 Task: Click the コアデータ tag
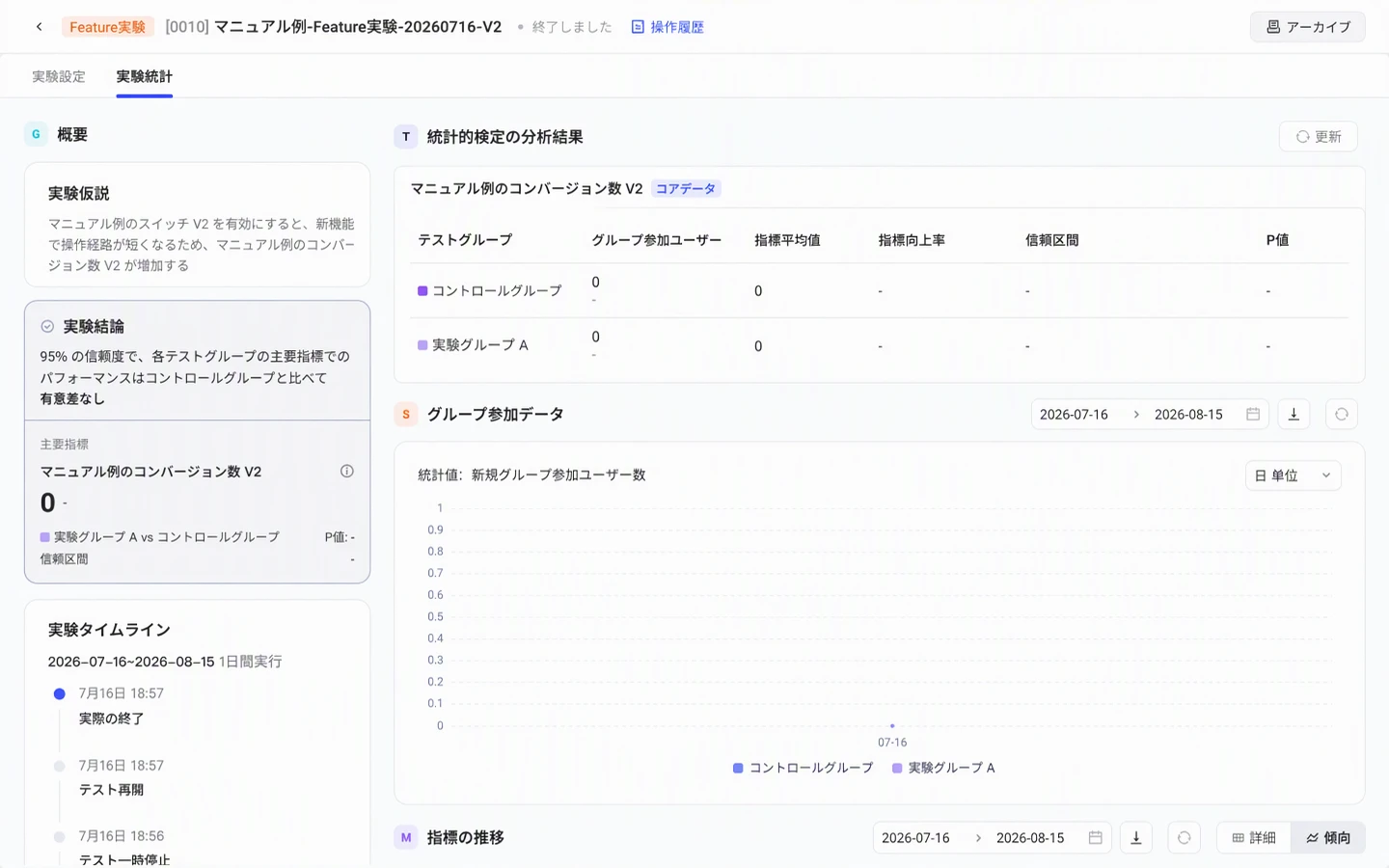pos(686,189)
